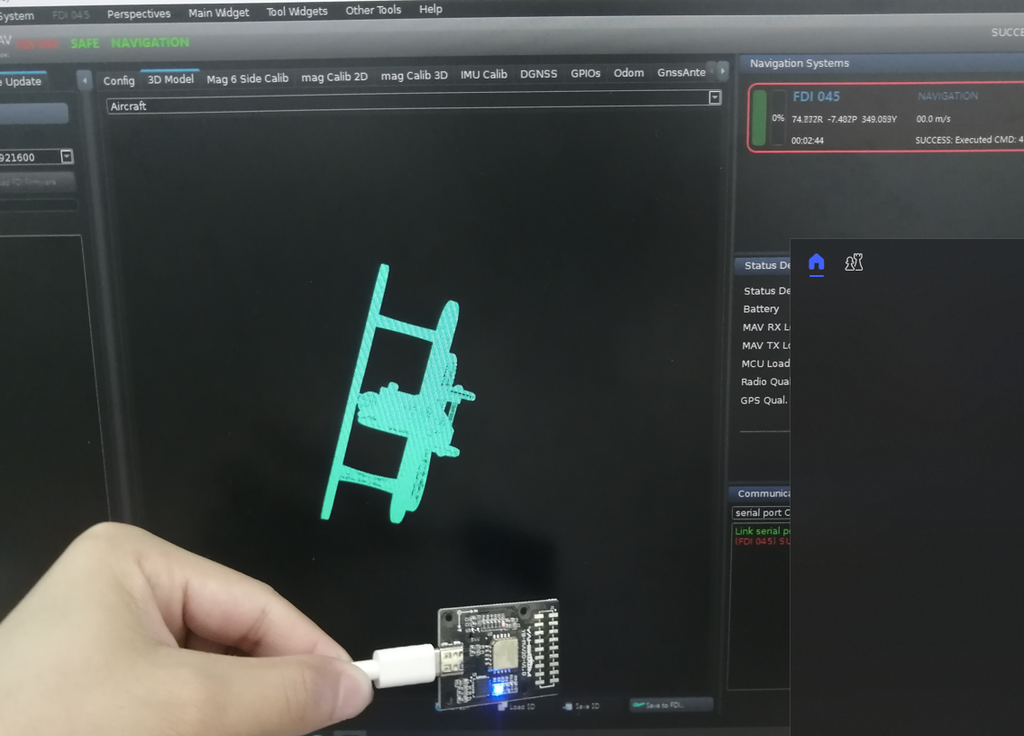This screenshot has height=736, width=1024.
Task: Click the MAV TX status row
Action: [x=765, y=345]
